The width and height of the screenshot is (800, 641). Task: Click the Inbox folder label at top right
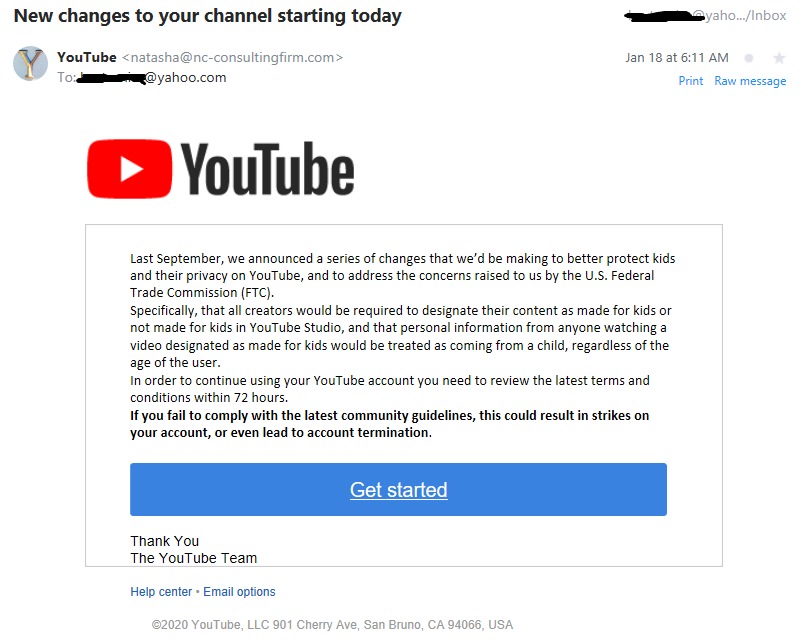[768, 15]
